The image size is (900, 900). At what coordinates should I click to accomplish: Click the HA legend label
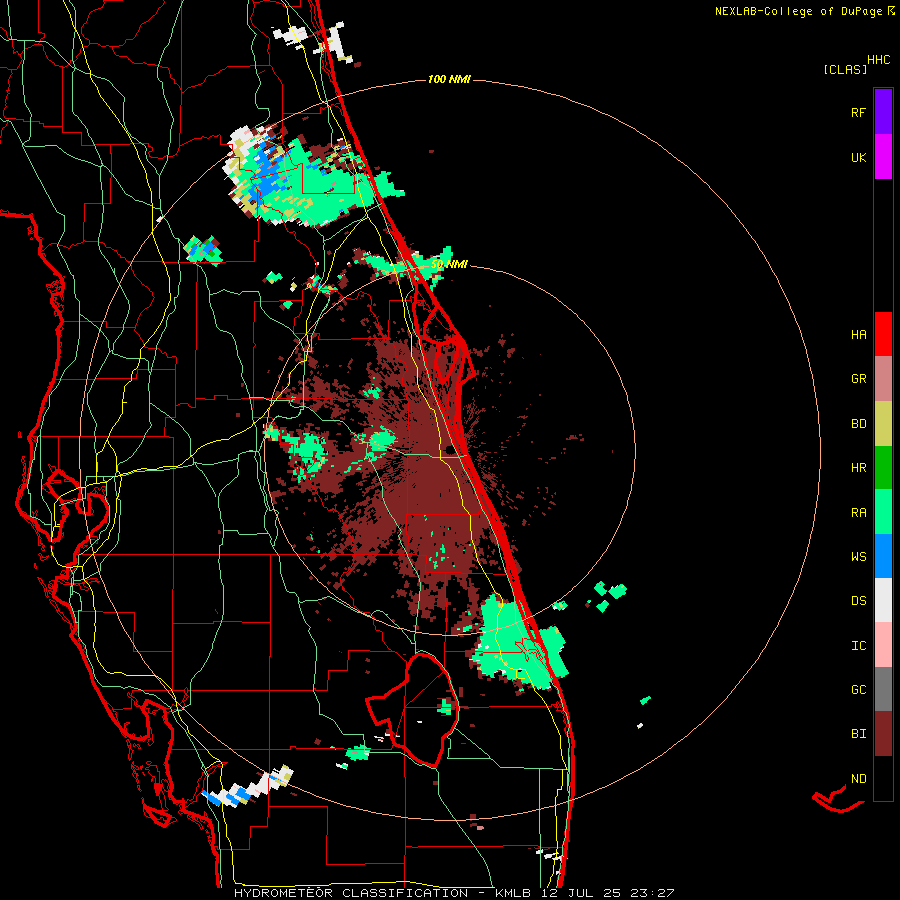tap(858, 334)
